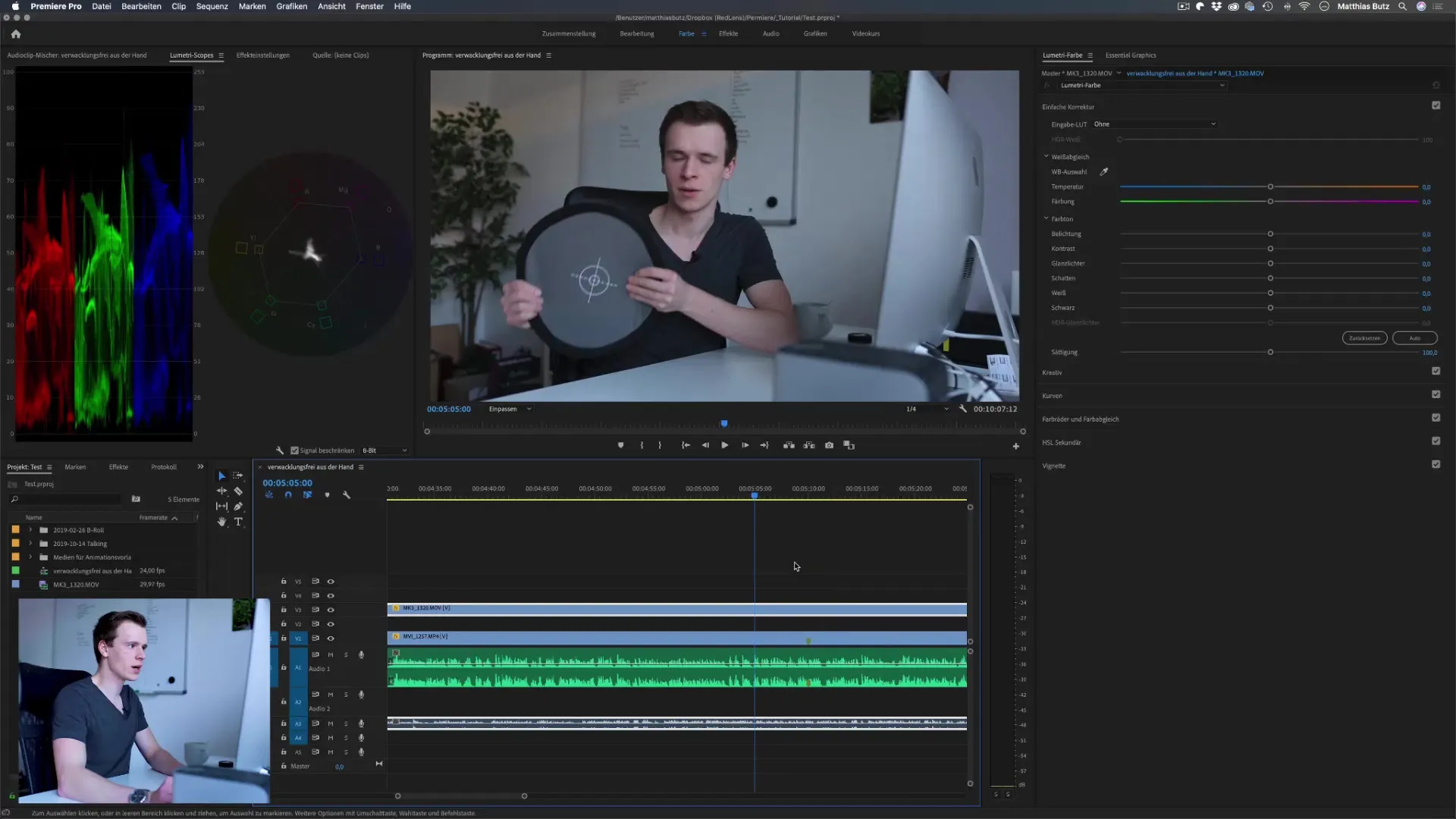Hide track V1 with eye icon
Image resolution: width=1456 pixels, height=819 pixels.
(x=331, y=639)
